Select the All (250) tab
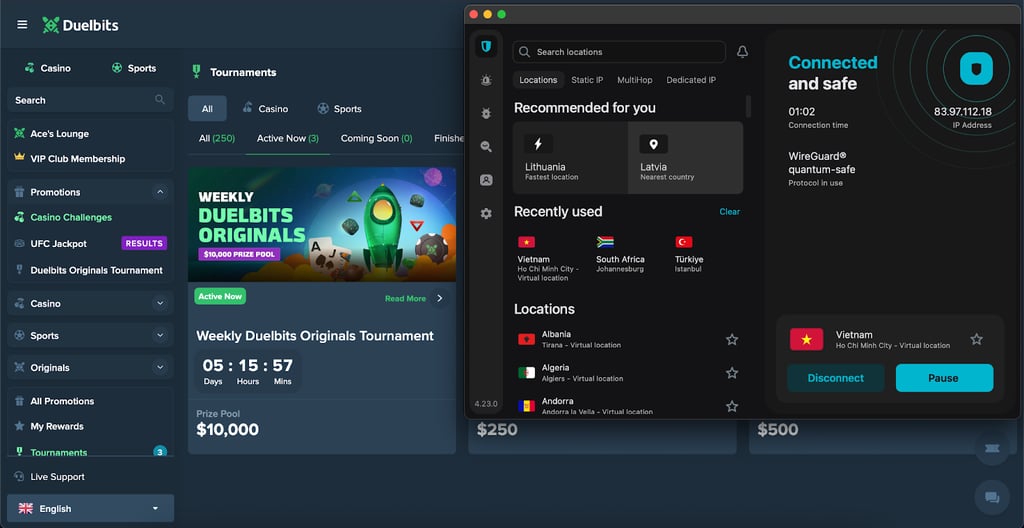This screenshot has height=528, width=1024. [x=217, y=139]
